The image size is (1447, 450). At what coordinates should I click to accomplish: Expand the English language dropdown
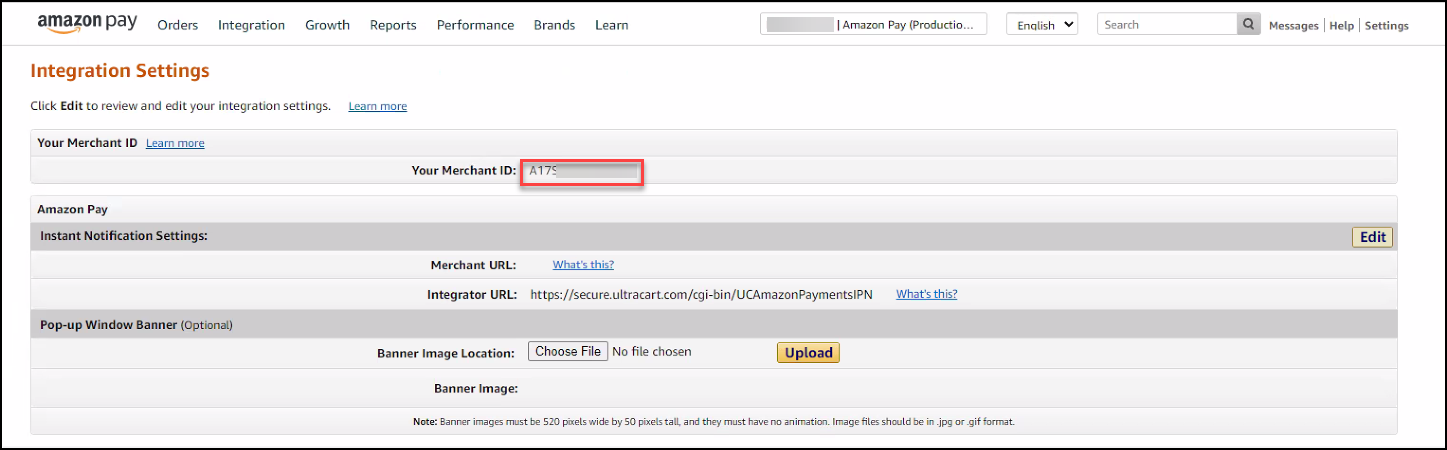pyautogui.click(x=1042, y=25)
